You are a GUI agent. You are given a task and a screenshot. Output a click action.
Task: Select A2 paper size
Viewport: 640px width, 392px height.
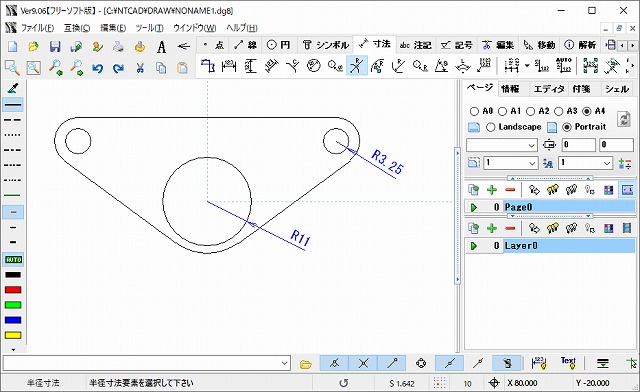point(531,111)
